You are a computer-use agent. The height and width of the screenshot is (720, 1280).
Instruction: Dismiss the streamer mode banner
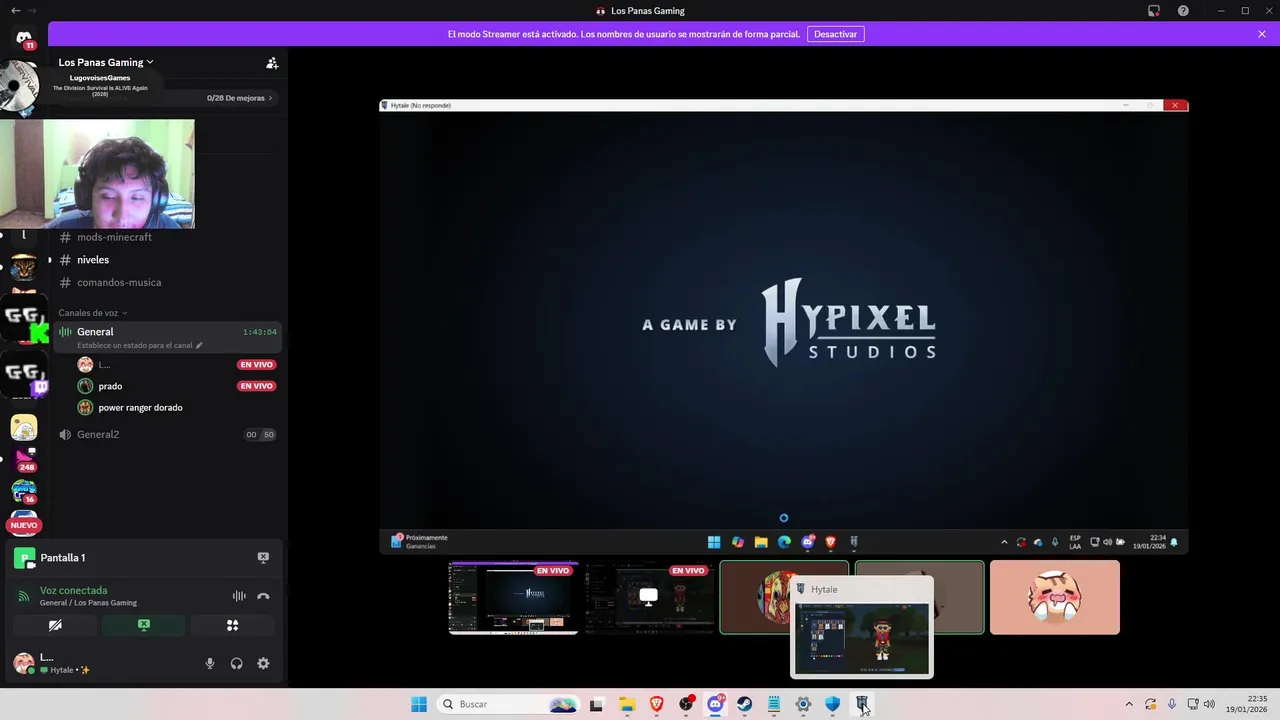(x=1262, y=34)
